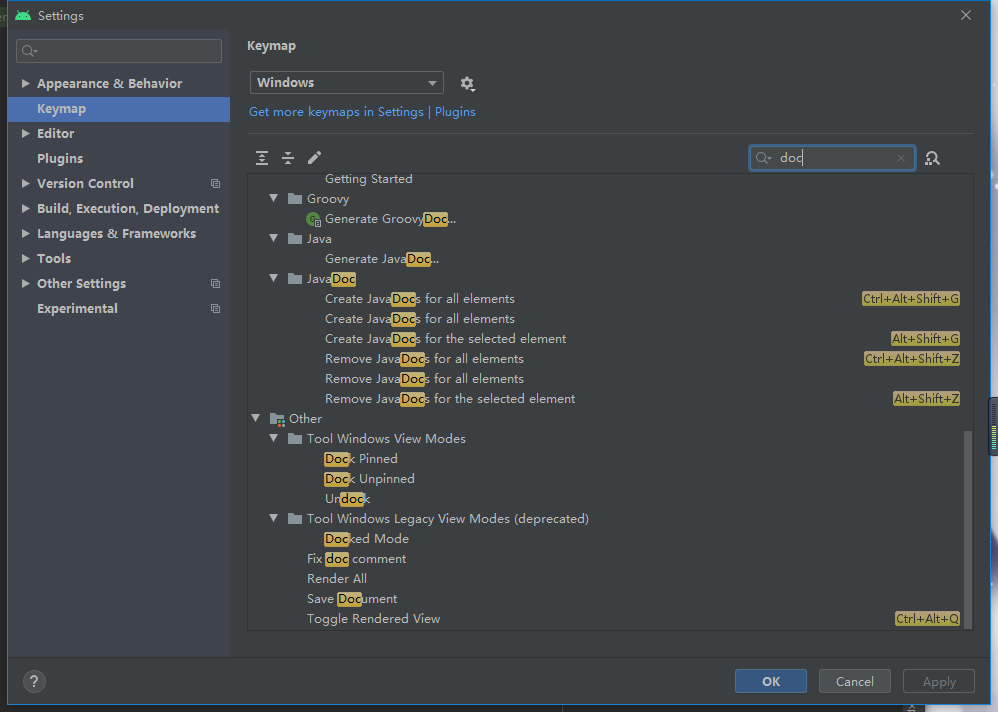
Task: Select Generate GroovyDoc... action
Action: click(390, 219)
